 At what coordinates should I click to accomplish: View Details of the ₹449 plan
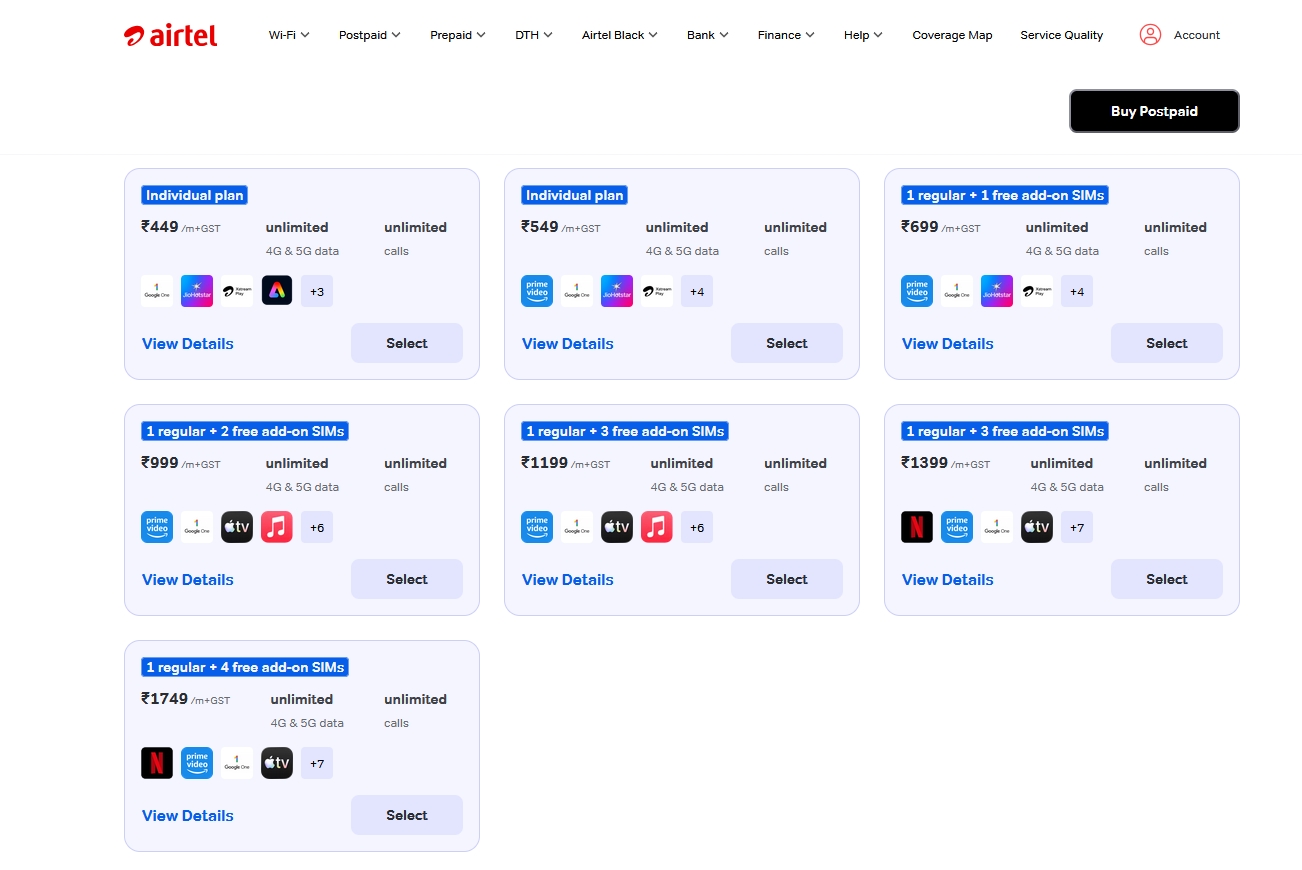[188, 343]
